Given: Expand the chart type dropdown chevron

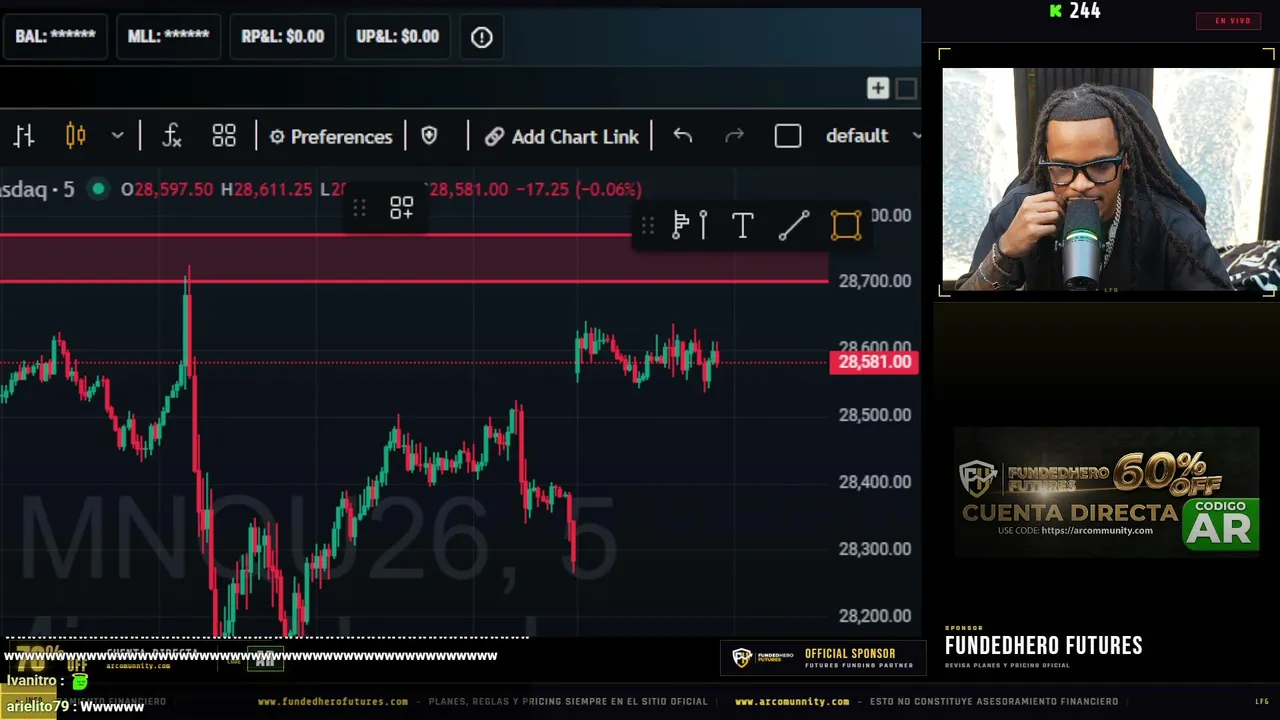Looking at the screenshot, I should [117, 136].
